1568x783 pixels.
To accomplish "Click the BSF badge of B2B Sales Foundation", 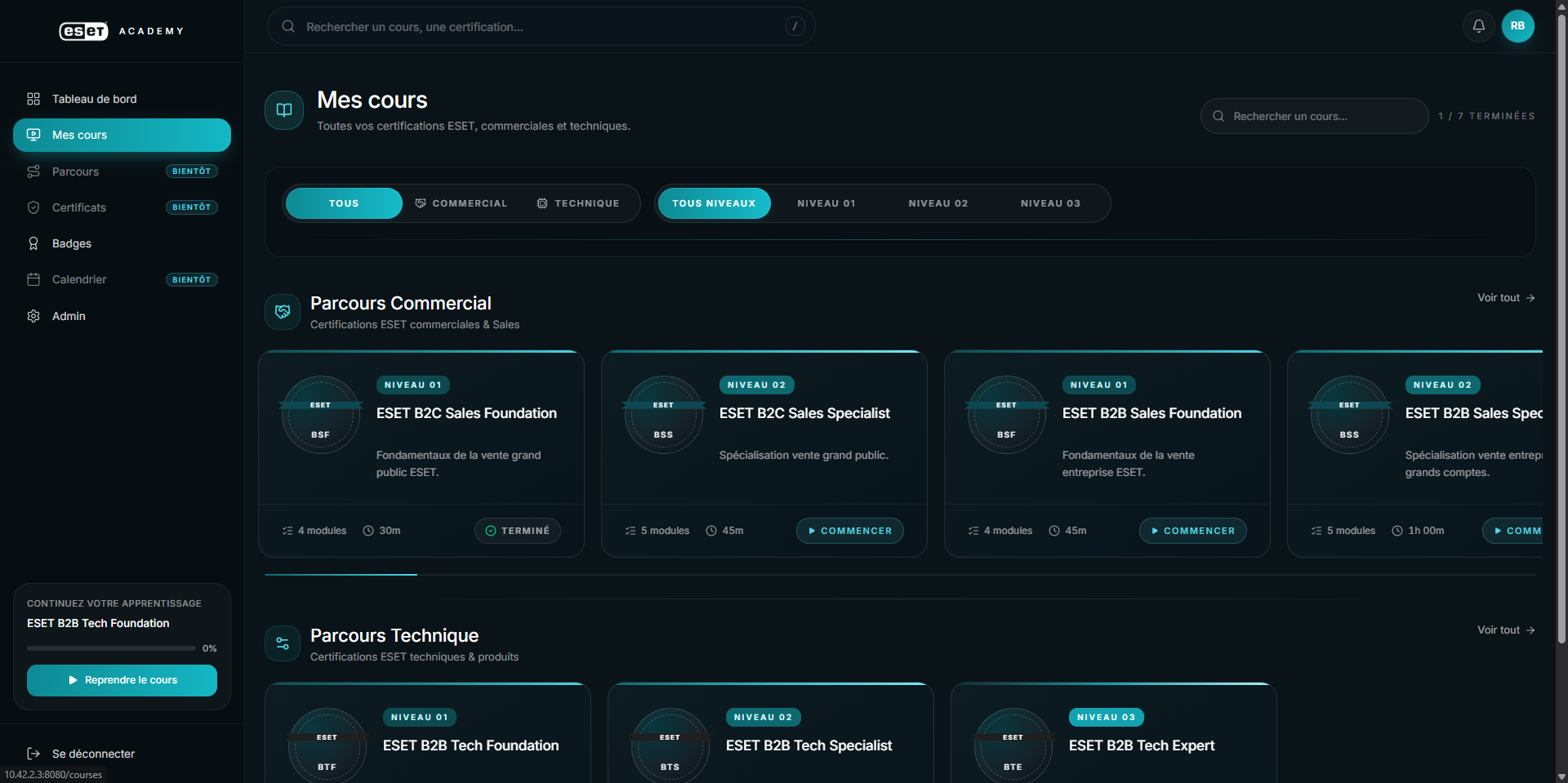I will (x=1007, y=415).
